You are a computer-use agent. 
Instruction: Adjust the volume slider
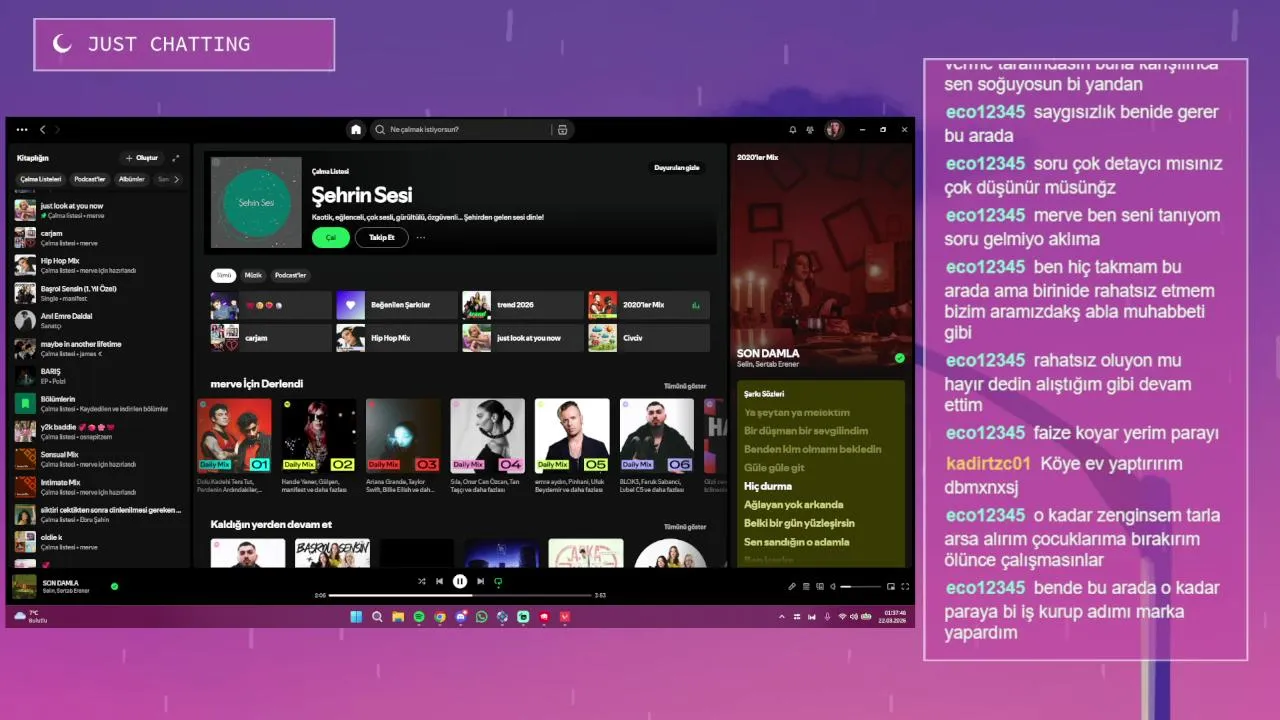coord(860,586)
